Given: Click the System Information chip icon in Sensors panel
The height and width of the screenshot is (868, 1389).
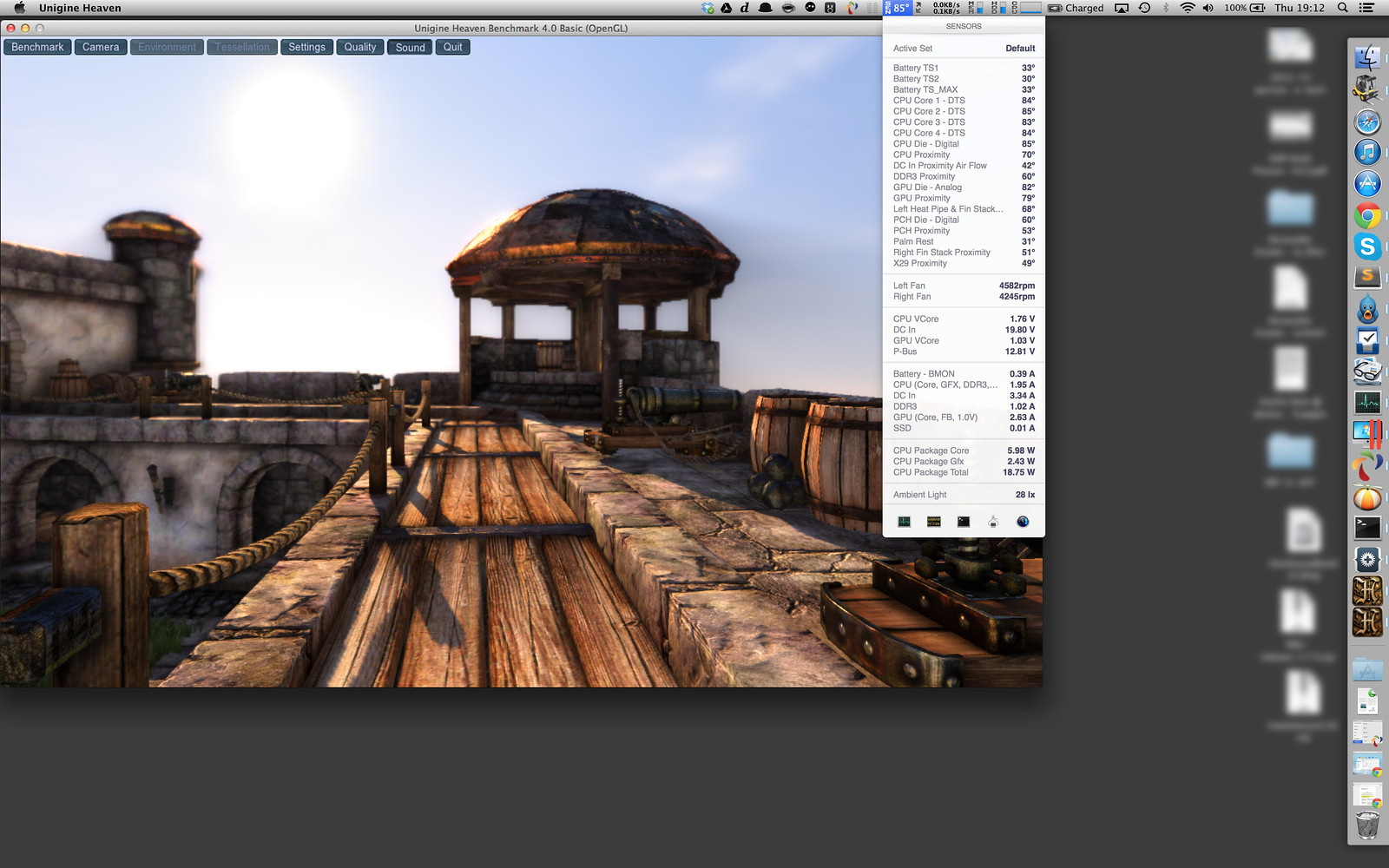Looking at the screenshot, I should [934, 522].
